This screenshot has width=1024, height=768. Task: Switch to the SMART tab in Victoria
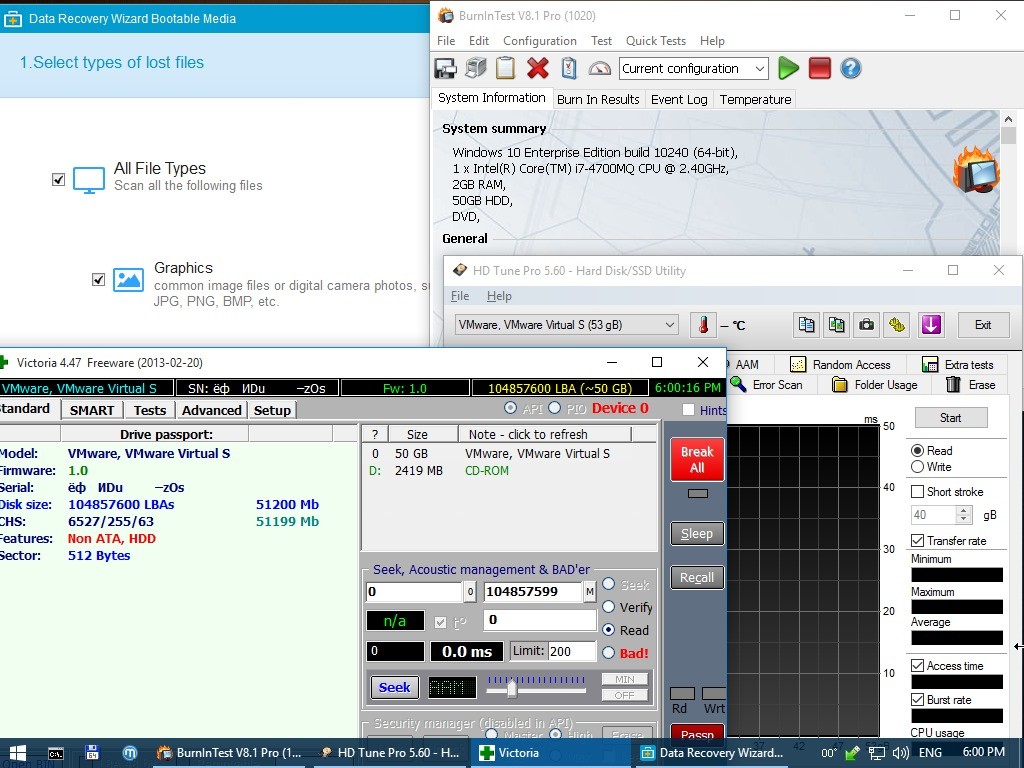92,410
